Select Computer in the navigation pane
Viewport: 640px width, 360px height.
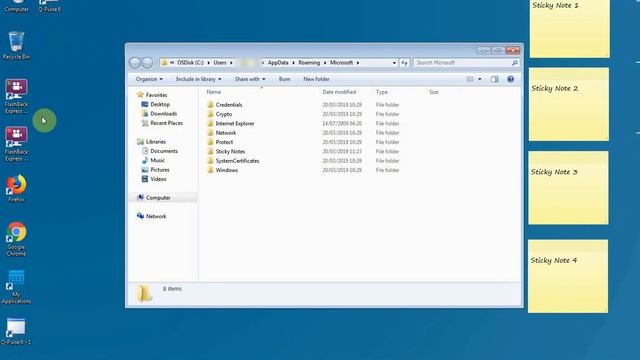pos(158,198)
